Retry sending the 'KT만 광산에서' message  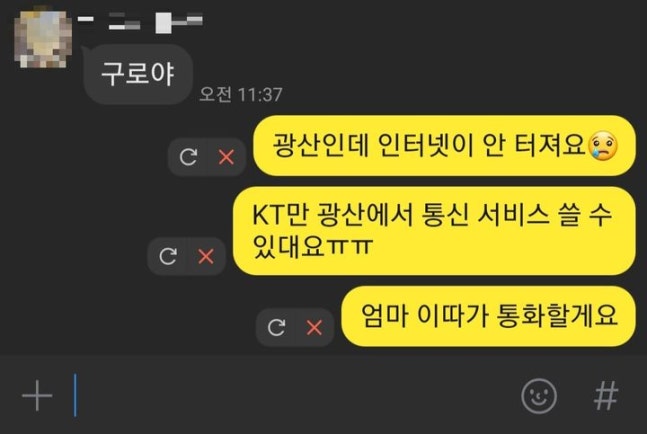(x=168, y=257)
